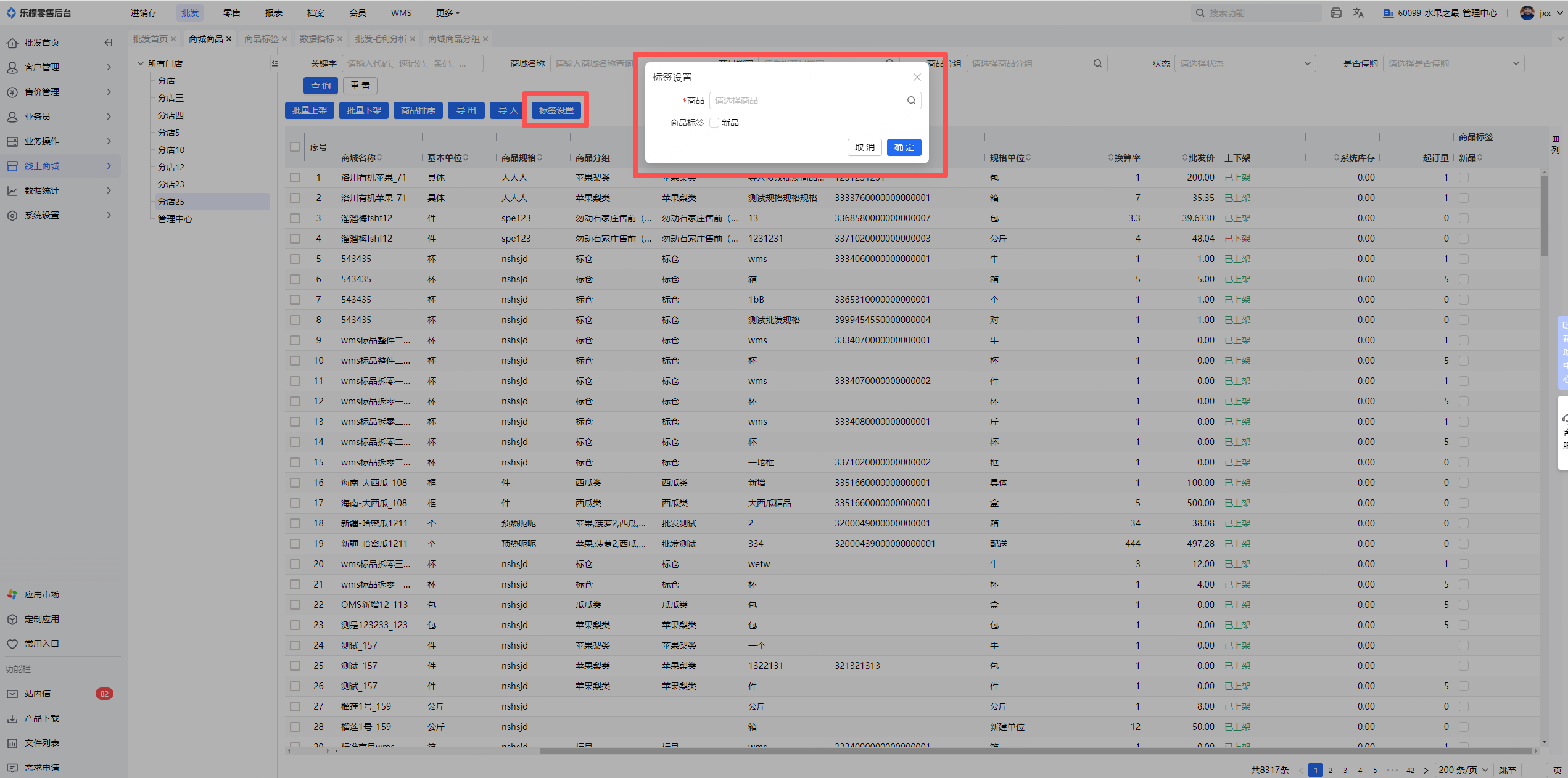Screen dimensions: 1568x778
Task: Click the 取消 button in dialog
Action: pos(864,147)
